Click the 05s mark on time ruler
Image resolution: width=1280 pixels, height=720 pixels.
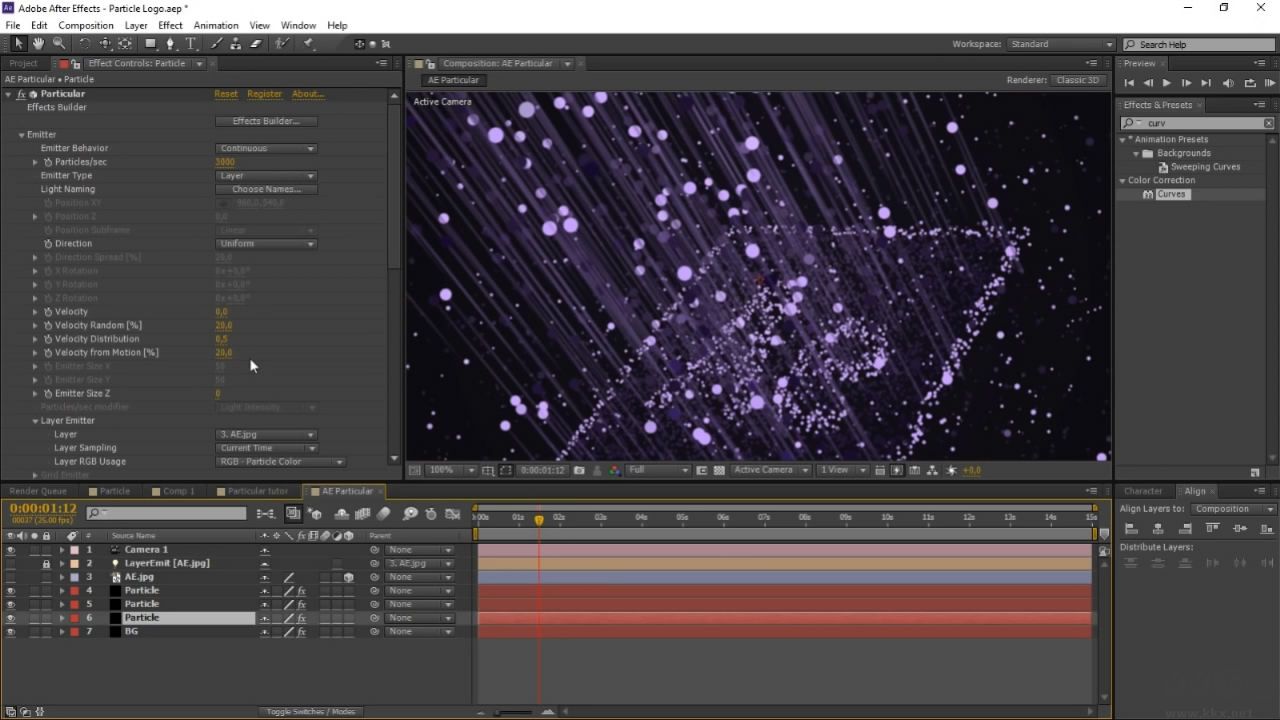click(682, 517)
